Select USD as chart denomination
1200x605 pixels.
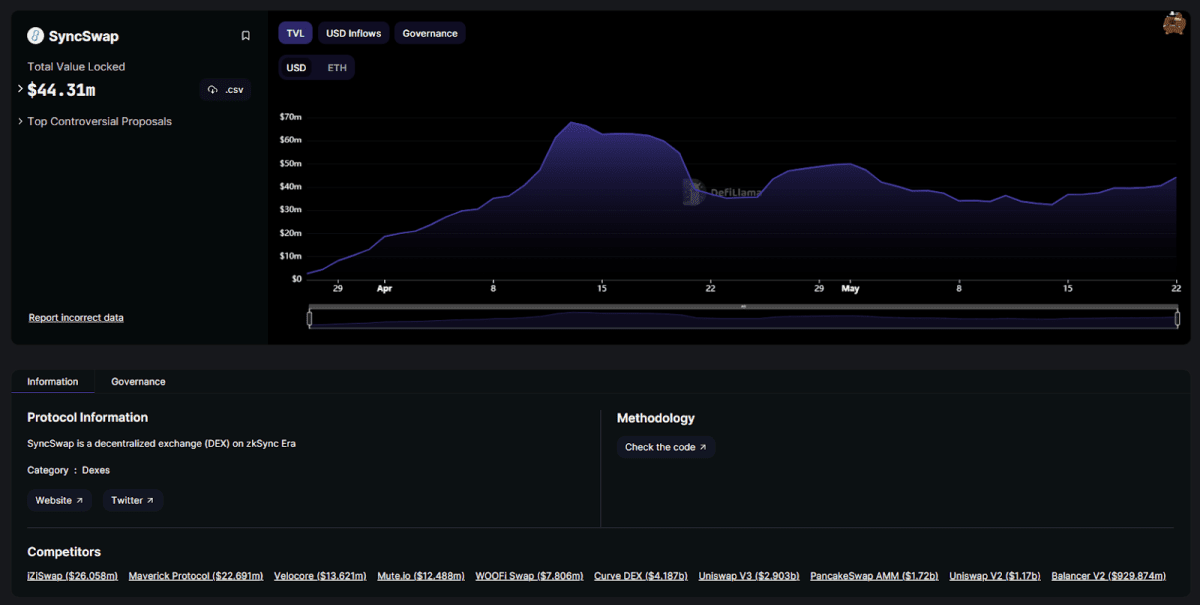pyautogui.click(x=296, y=67)
